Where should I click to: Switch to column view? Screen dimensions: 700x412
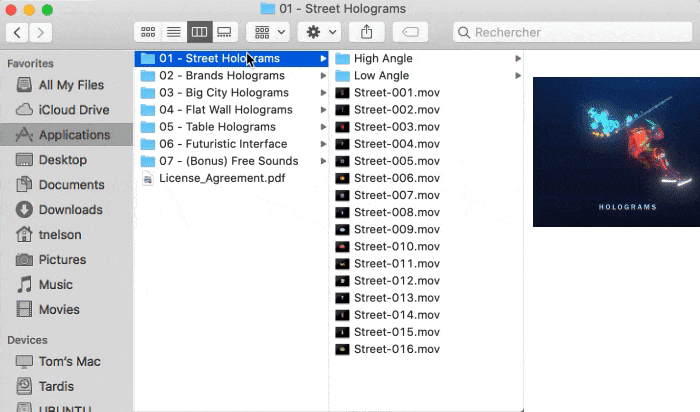[x=199, y=32]
